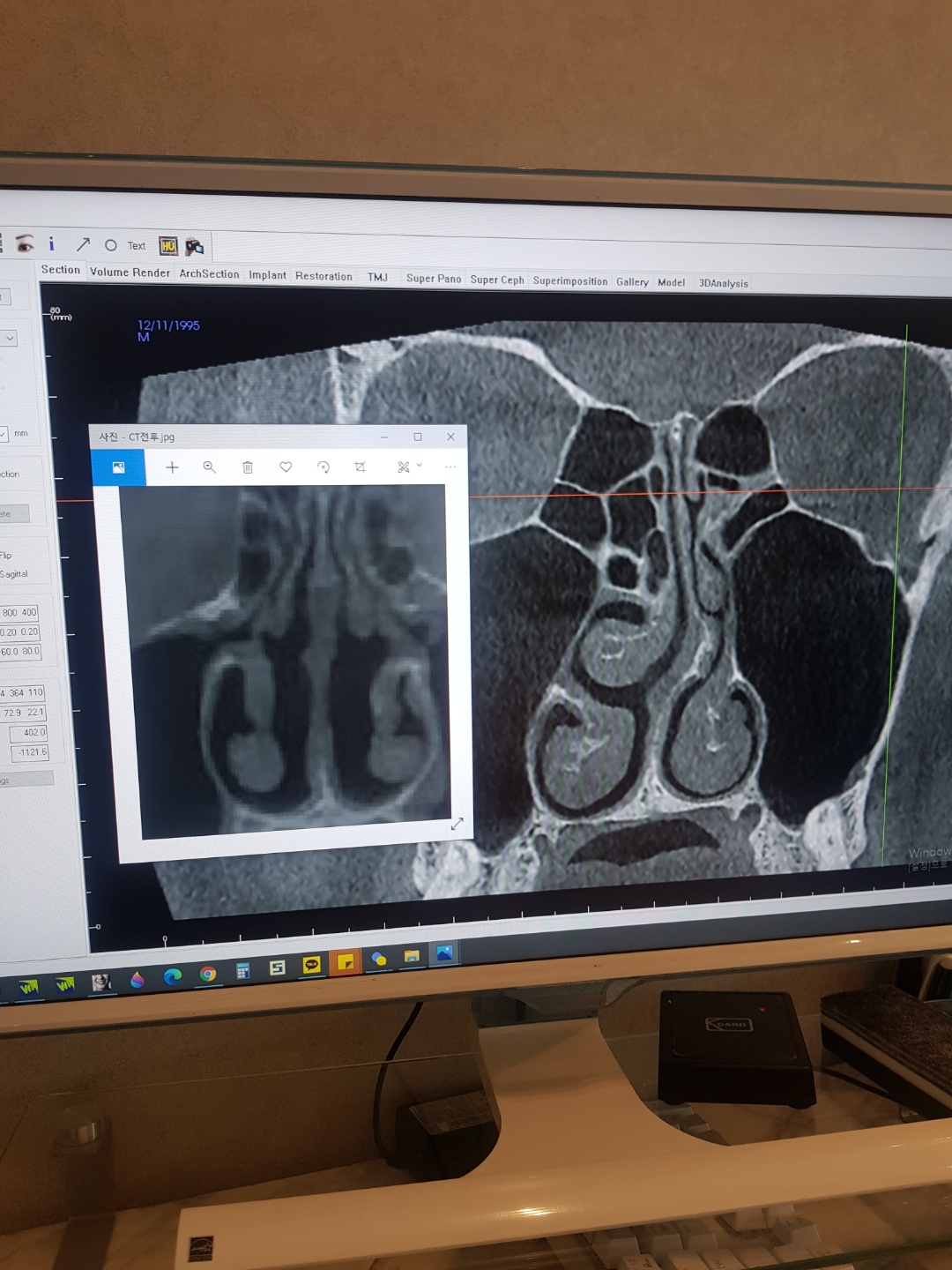Select the Sagittal option in side panel
This screenshot has width=952, height=1270.
(14, 574)
